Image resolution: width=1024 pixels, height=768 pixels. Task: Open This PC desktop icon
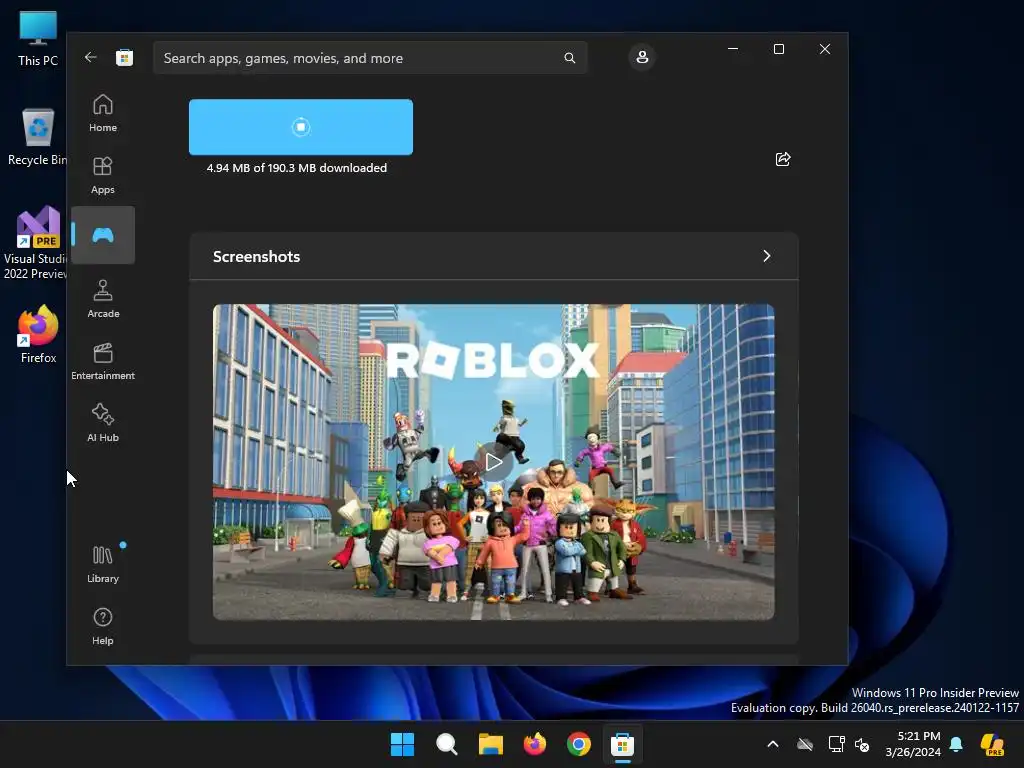point(38,39)
